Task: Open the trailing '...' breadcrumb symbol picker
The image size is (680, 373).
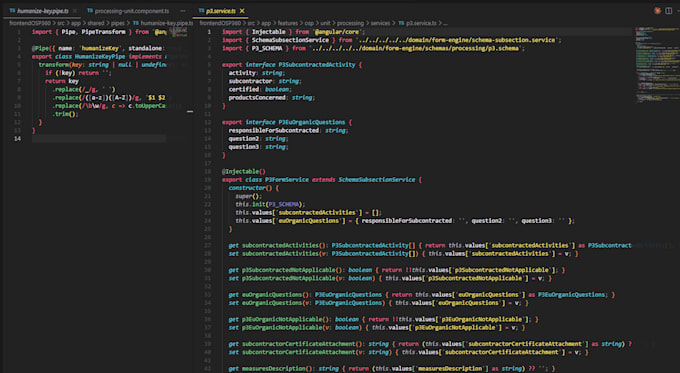Action: pyautogui.click(x=445, y=23)
